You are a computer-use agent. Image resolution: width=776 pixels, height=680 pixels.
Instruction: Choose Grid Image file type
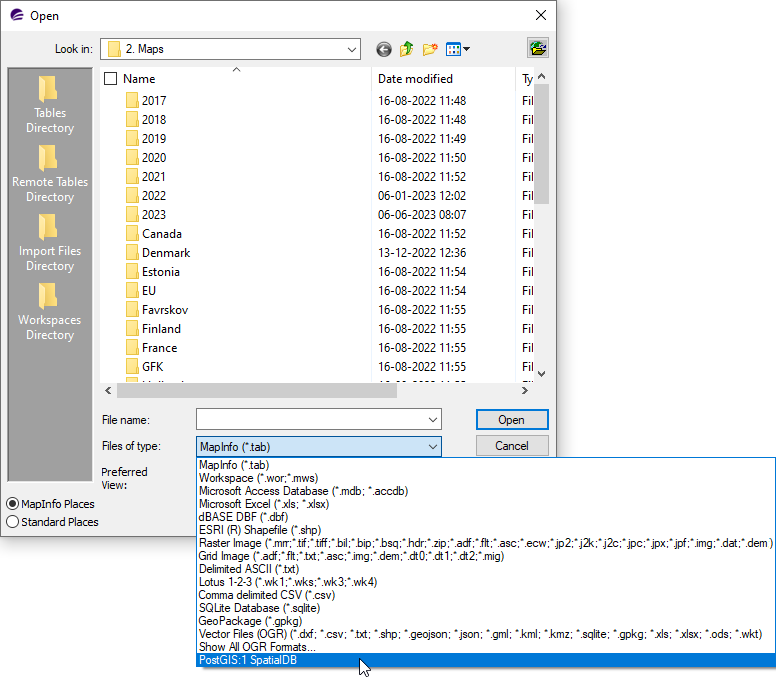[485, 556]
